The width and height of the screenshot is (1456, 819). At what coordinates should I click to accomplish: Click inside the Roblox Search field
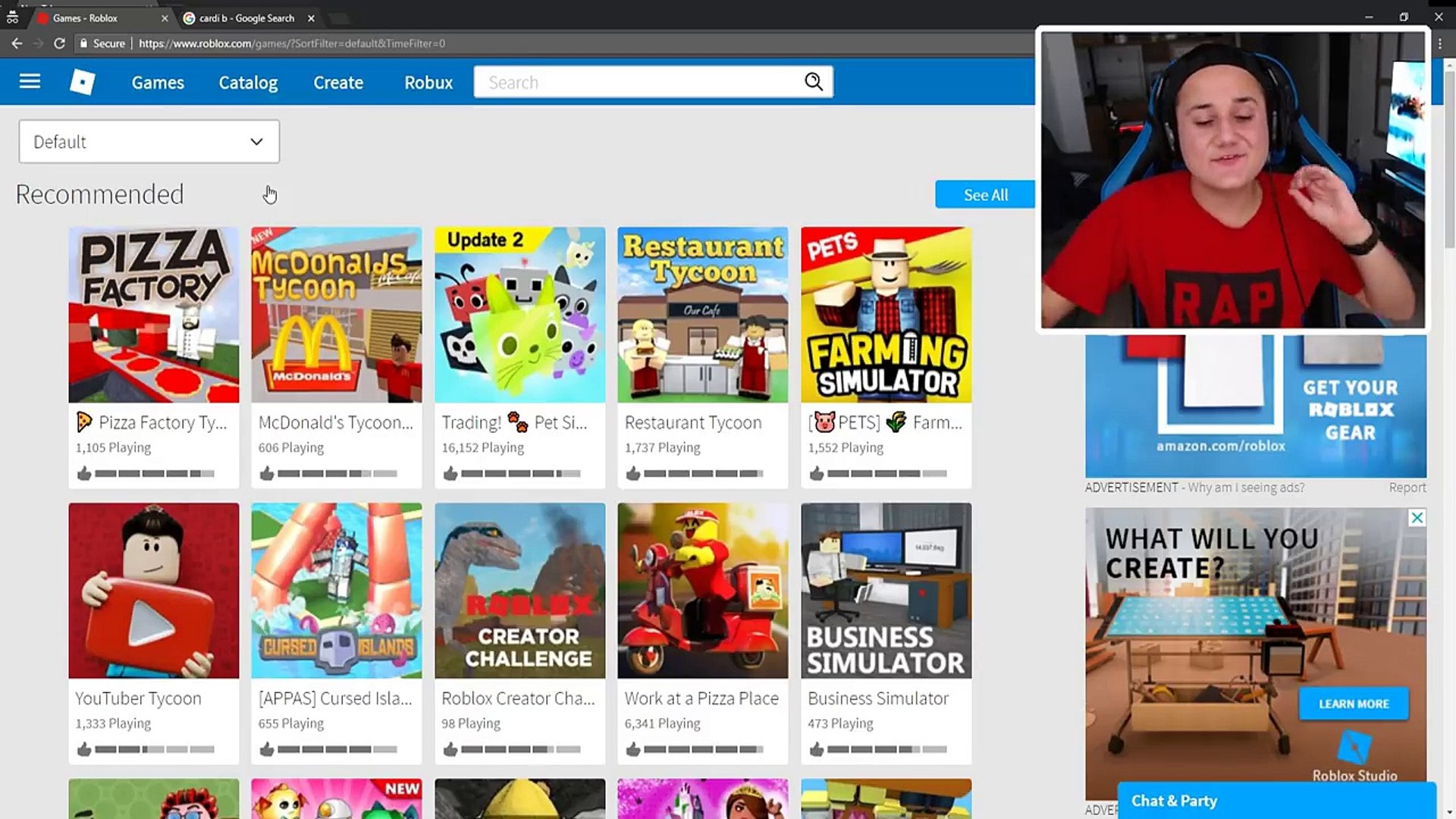click(637, 82)
